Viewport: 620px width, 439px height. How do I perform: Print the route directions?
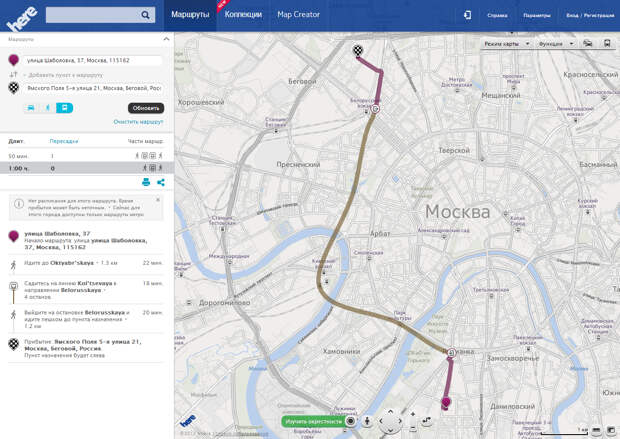coord(146,182)
